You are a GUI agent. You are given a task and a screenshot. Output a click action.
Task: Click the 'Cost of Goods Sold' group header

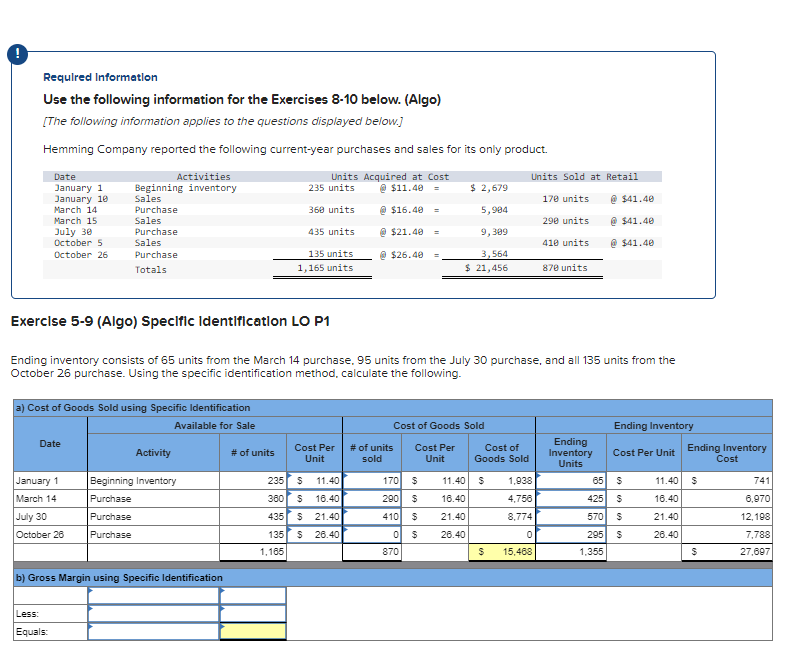click(438, 425)
